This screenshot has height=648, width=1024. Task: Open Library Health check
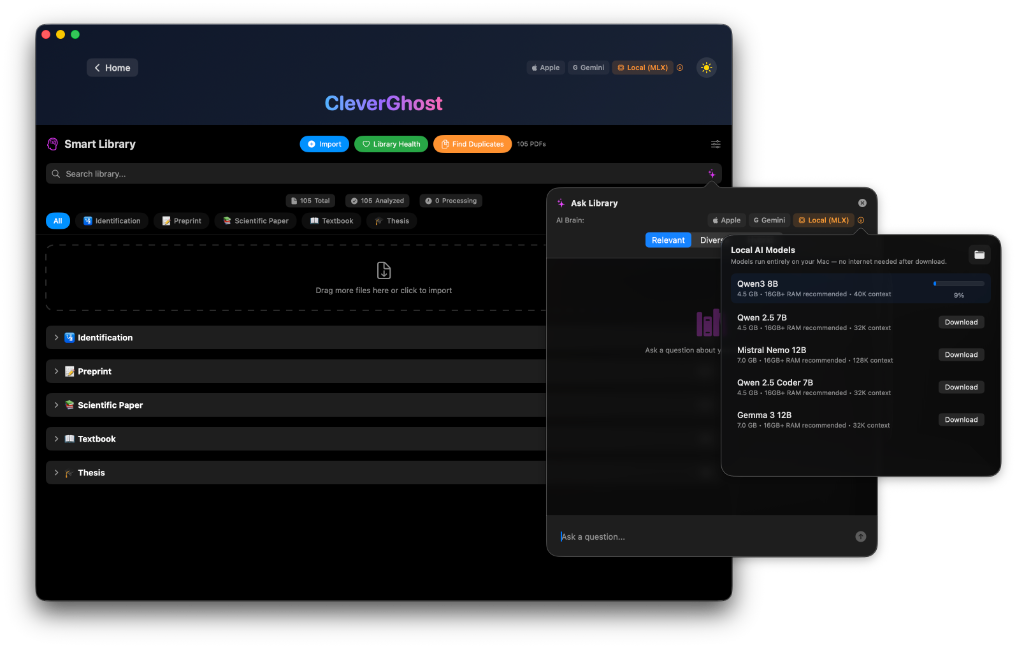pos(391,144)
